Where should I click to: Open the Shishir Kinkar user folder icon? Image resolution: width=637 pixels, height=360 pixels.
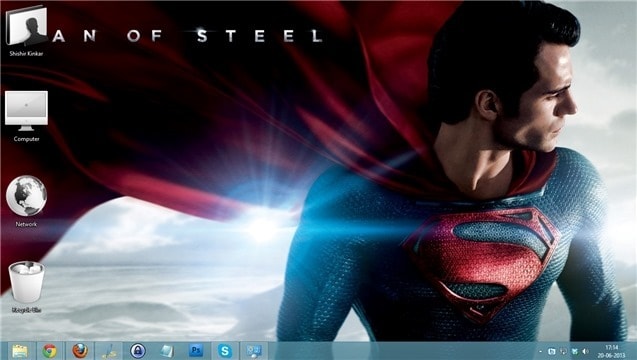(26, 25)
